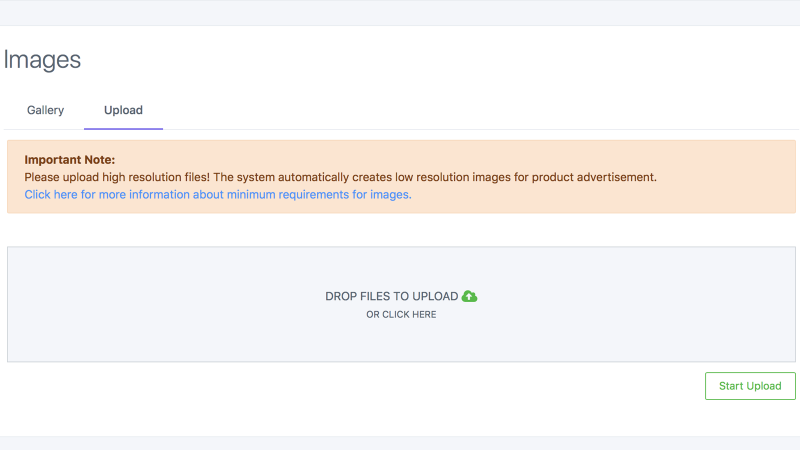800x450 pixels.
Task: Click the OR CLICK HERE text
Action: [x=401, y=315]
